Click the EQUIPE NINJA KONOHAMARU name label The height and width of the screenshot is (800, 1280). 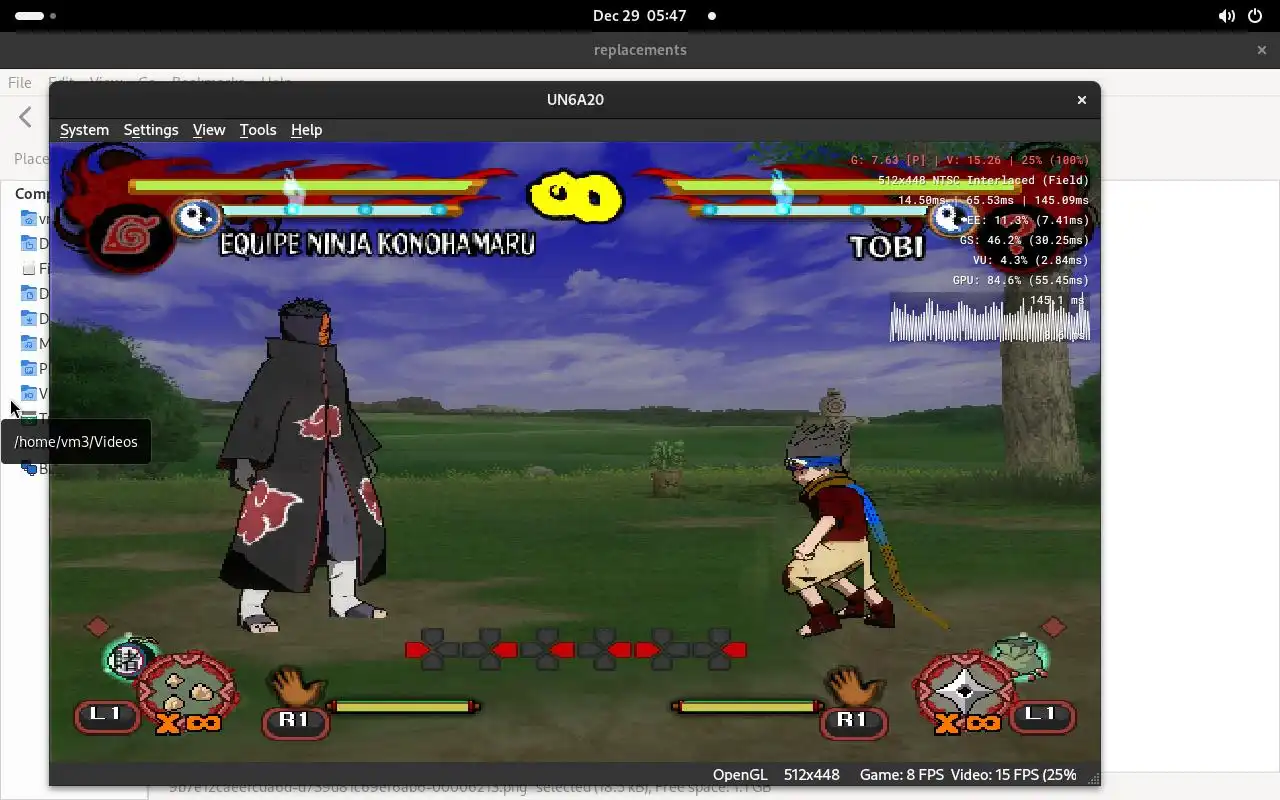coord(378,244)
